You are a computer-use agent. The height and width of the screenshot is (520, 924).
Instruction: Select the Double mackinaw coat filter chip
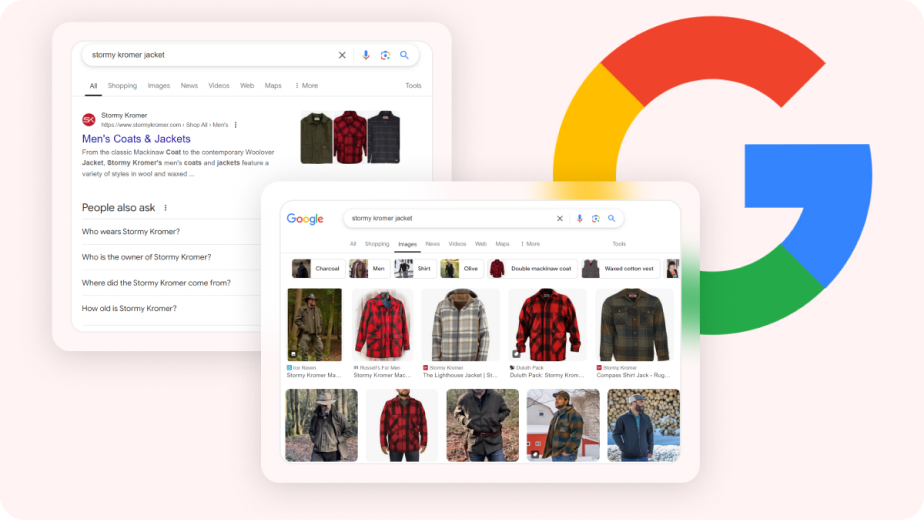pos(531,269)
